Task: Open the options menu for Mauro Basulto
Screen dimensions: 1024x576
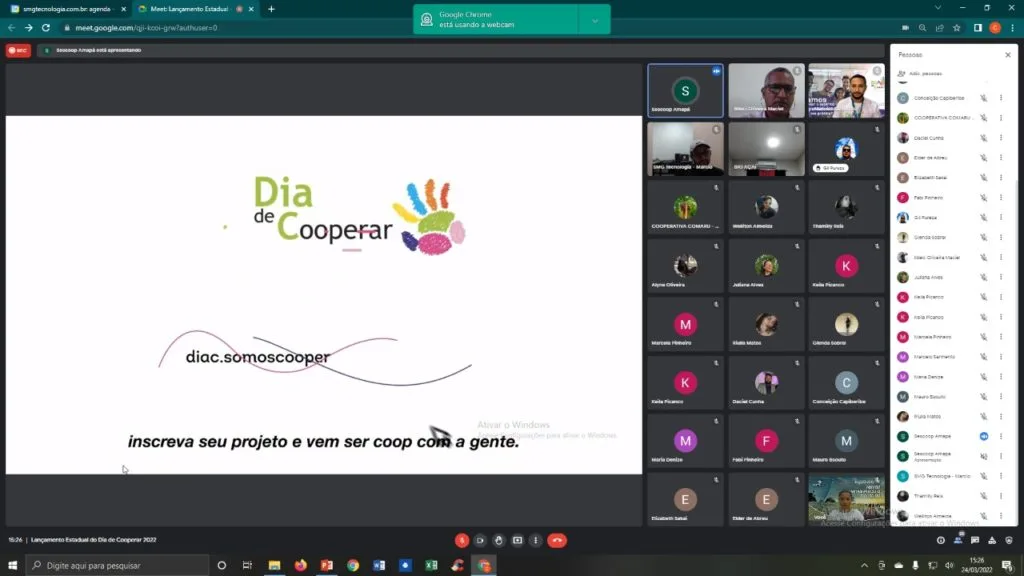Action: 1001,396
